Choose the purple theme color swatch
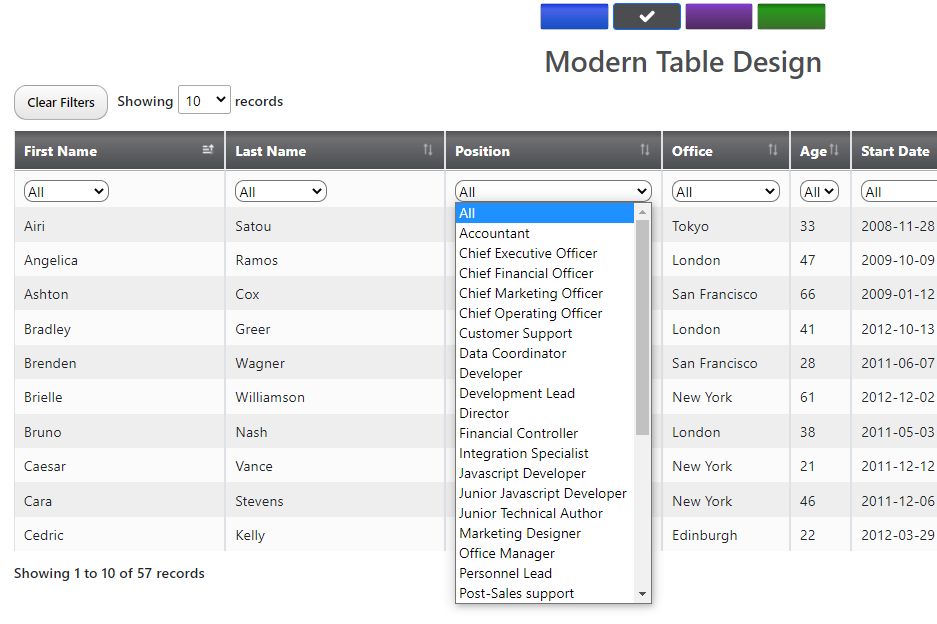Image resolution: width=937 pixels, height=624 pixels. point(718,17)
